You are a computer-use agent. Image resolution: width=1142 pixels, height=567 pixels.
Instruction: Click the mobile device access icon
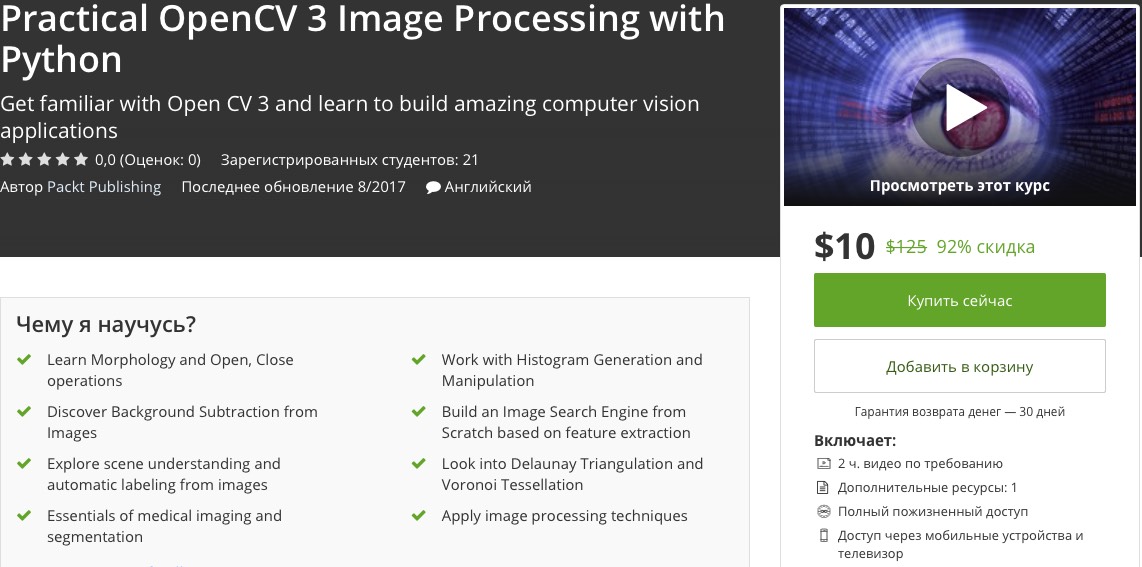tap(824, 536)
